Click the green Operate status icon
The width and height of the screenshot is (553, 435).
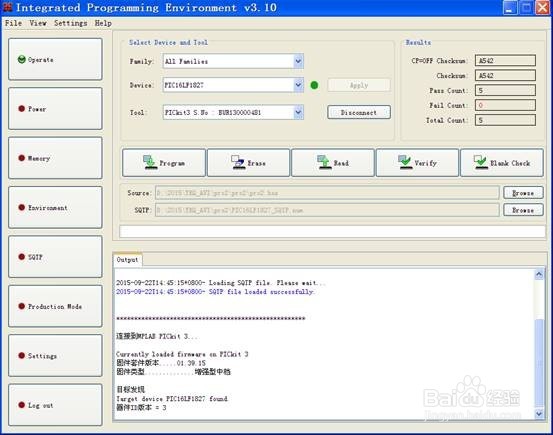(x=22, y=59)
